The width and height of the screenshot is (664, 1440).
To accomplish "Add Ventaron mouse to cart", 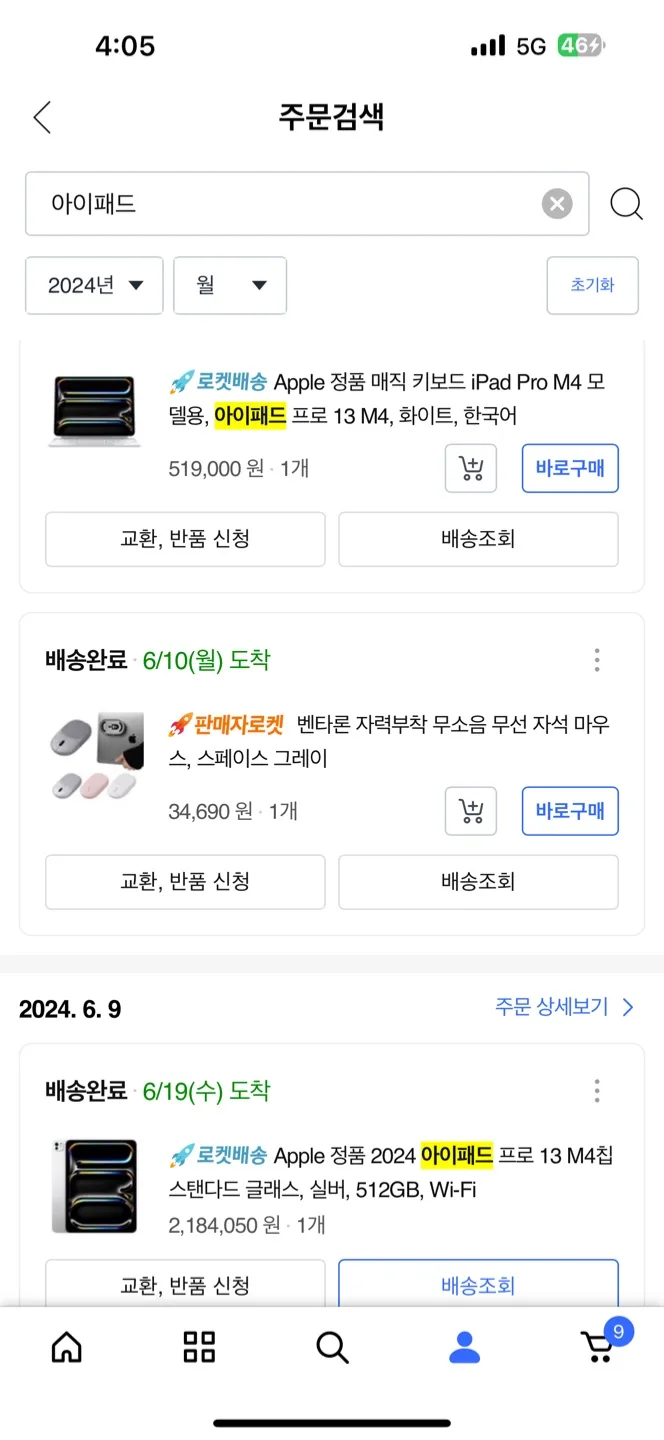I will pos(470,810).
